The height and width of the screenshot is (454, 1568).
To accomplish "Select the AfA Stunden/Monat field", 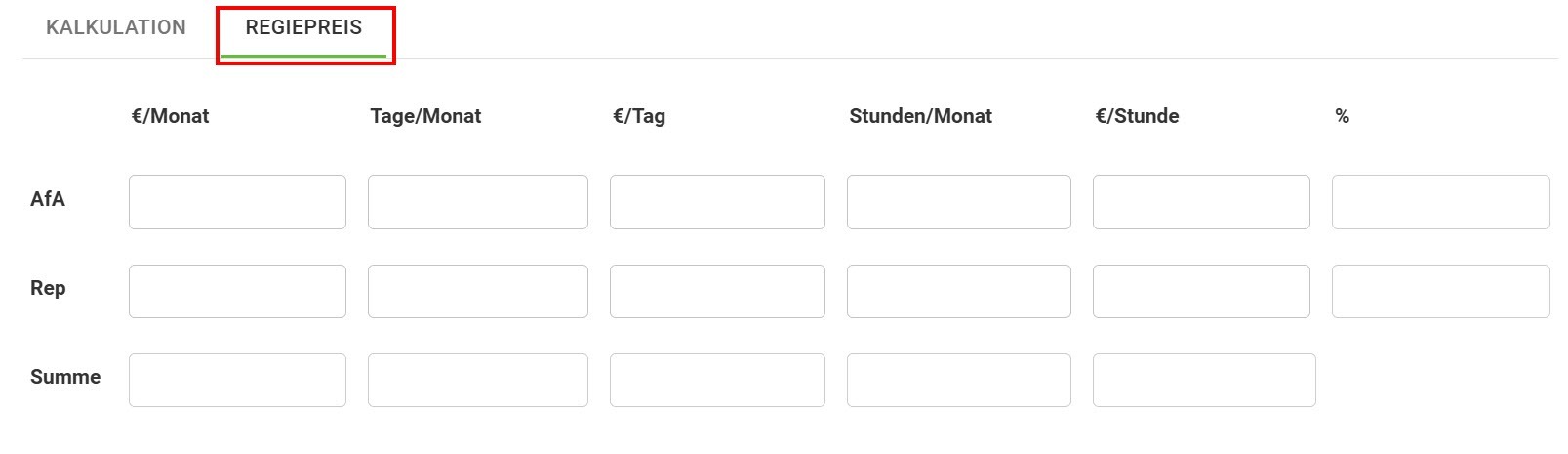I will (x=958, y=202).
